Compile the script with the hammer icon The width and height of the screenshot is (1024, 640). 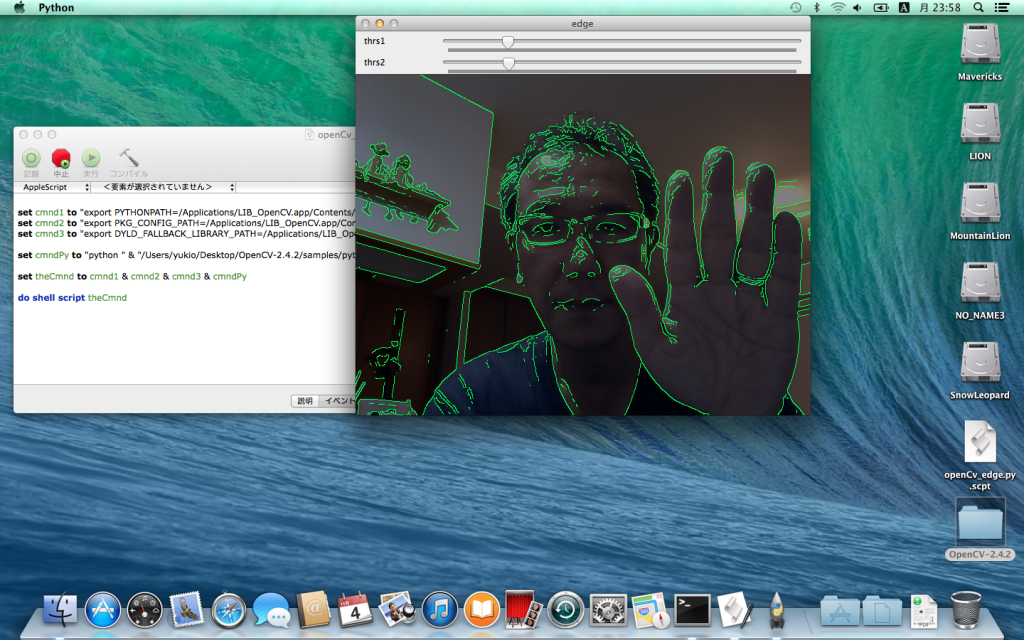pyautogui.click(x=129, y=157)
